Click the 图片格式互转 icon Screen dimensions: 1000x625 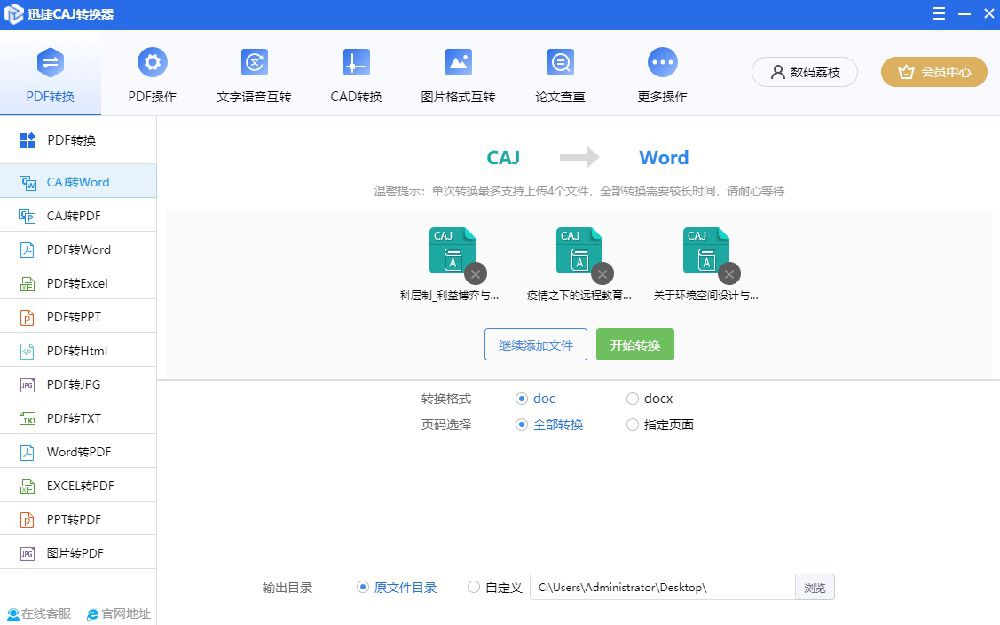coord(458,62)
